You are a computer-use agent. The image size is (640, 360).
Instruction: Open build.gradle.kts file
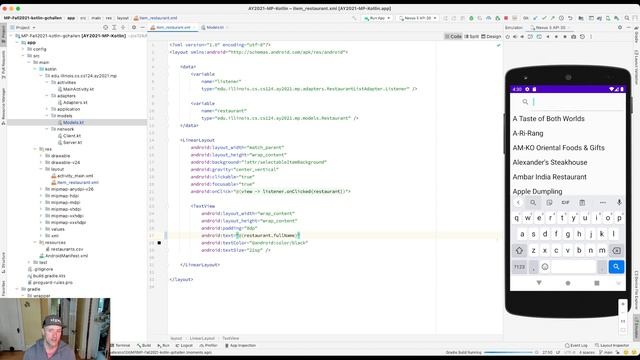(47, 276)
